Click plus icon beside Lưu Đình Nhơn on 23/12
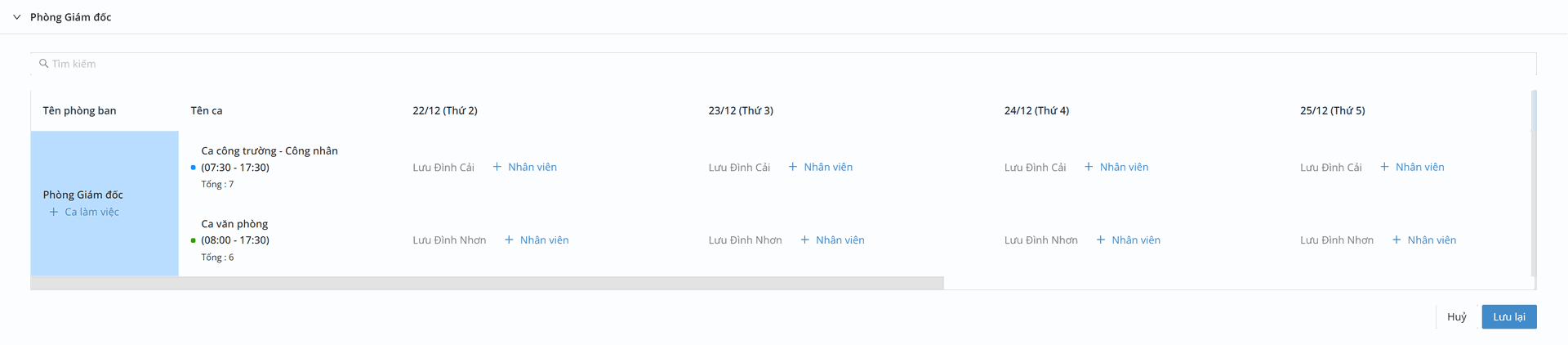 (x=804, y=240)
